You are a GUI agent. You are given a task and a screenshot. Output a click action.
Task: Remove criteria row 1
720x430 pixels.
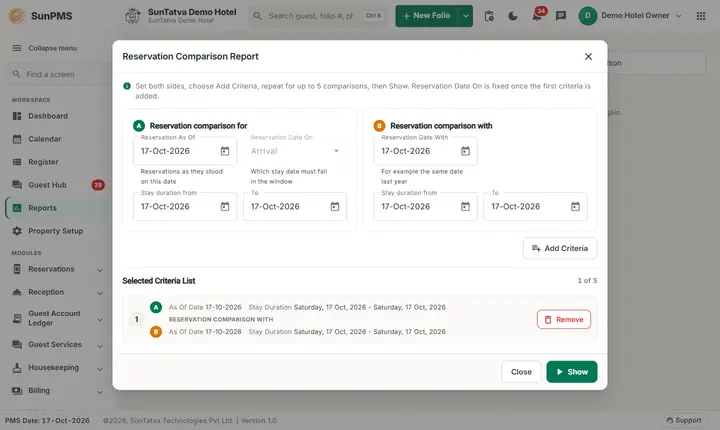tap(564, 320)
